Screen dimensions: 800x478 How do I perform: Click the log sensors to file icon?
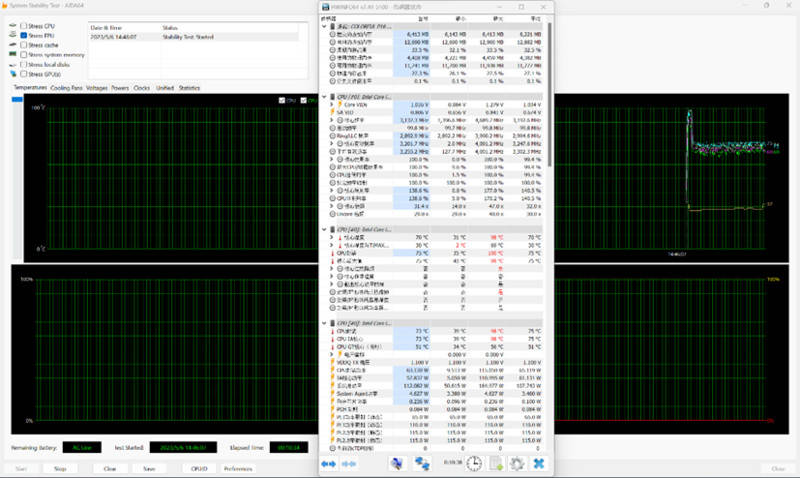click(x=496, y=464)
